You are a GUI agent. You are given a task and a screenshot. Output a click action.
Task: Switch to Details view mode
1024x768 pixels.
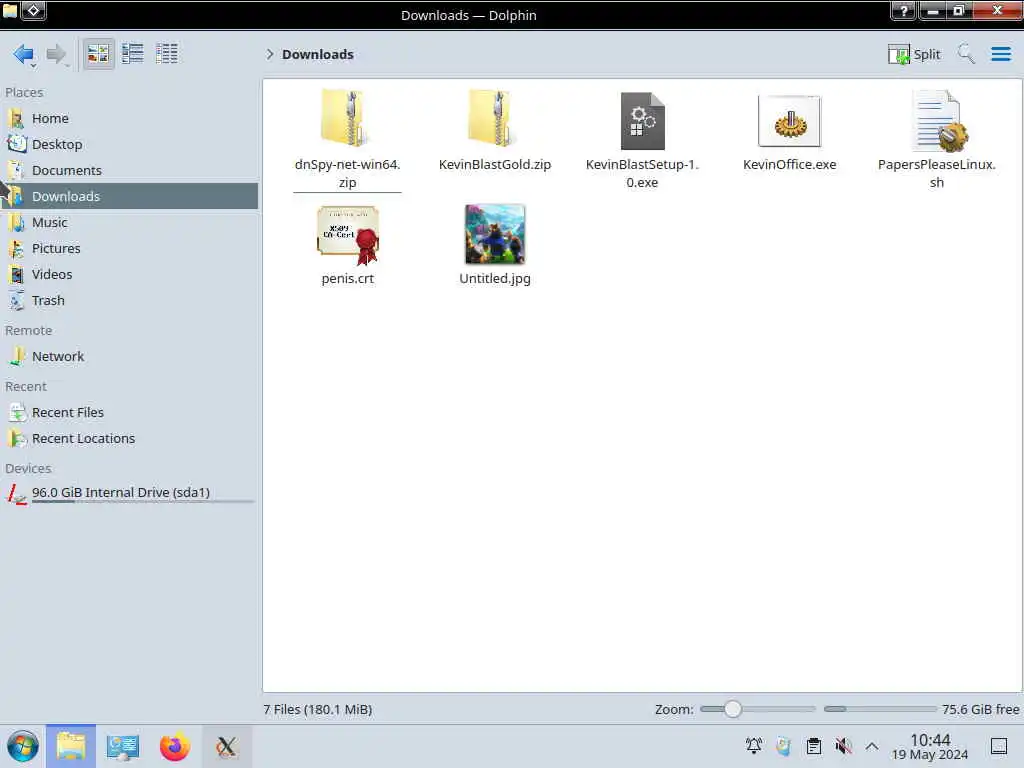pos(167,54)
